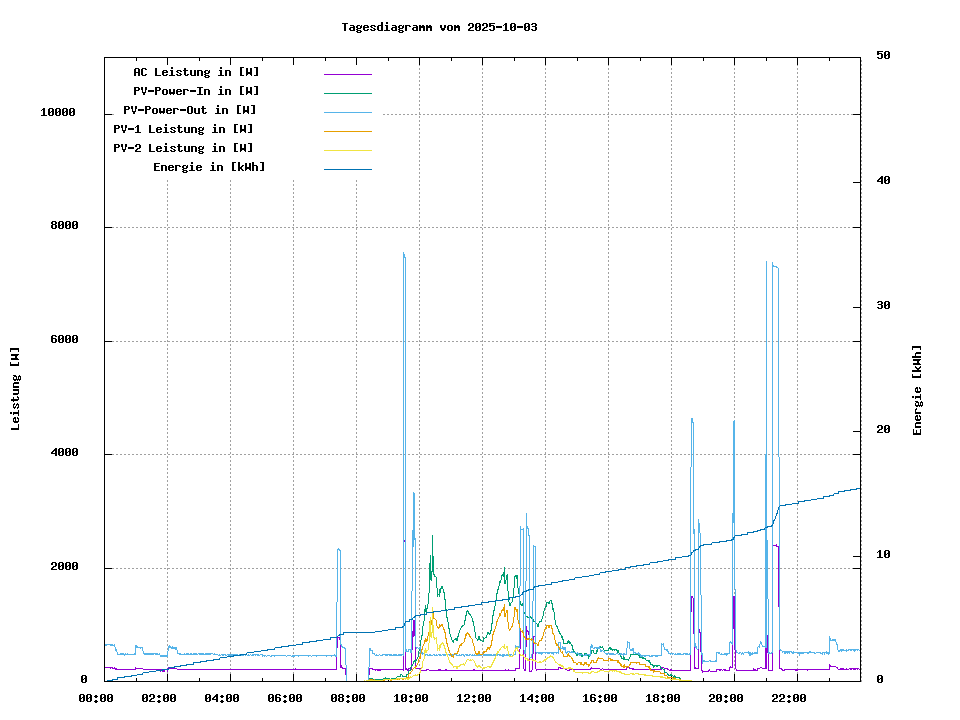Screen dimensions: 960x720
Task: Click the 50 tick on the energy axis
Action: click(883, 56)
